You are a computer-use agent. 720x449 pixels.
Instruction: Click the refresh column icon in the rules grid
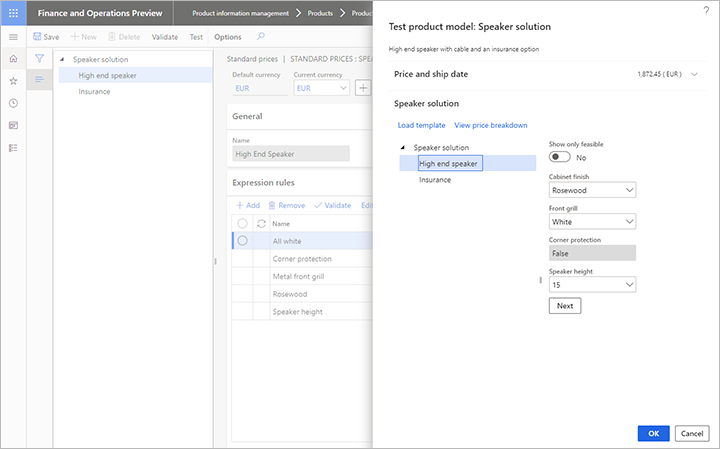point(261,224)
